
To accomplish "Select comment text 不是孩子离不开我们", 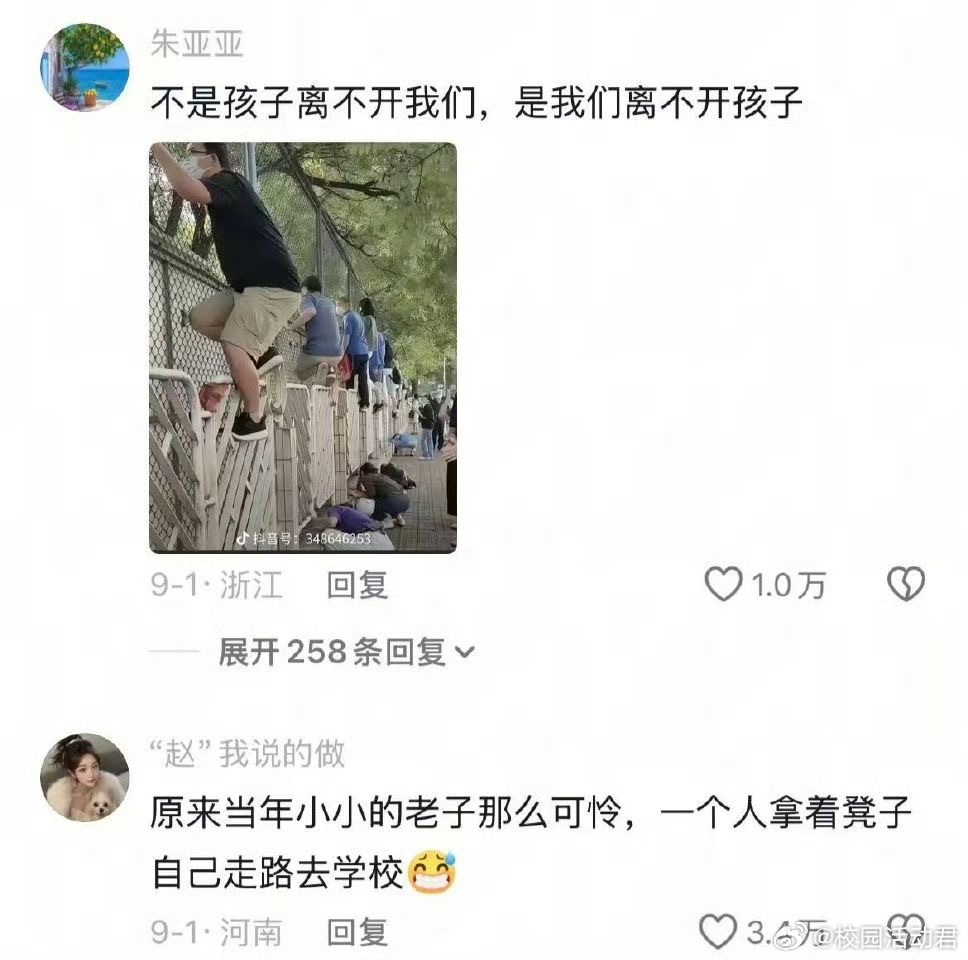I will [x=313, y=102].
